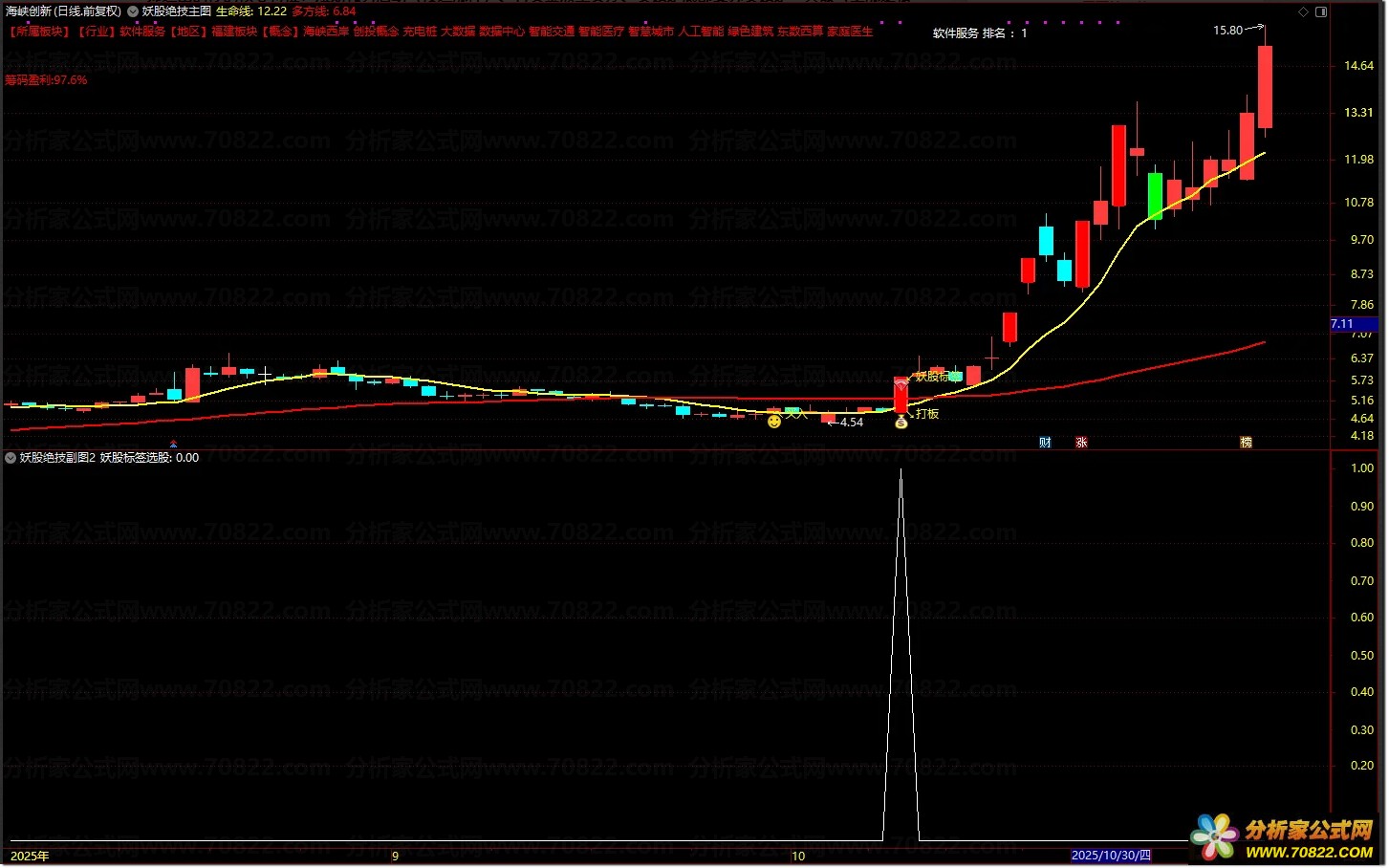The height and width of the screenshot is (868, 1389).
Task: Click the 筹码盈利:97.6% label
Action: point(46,80)
